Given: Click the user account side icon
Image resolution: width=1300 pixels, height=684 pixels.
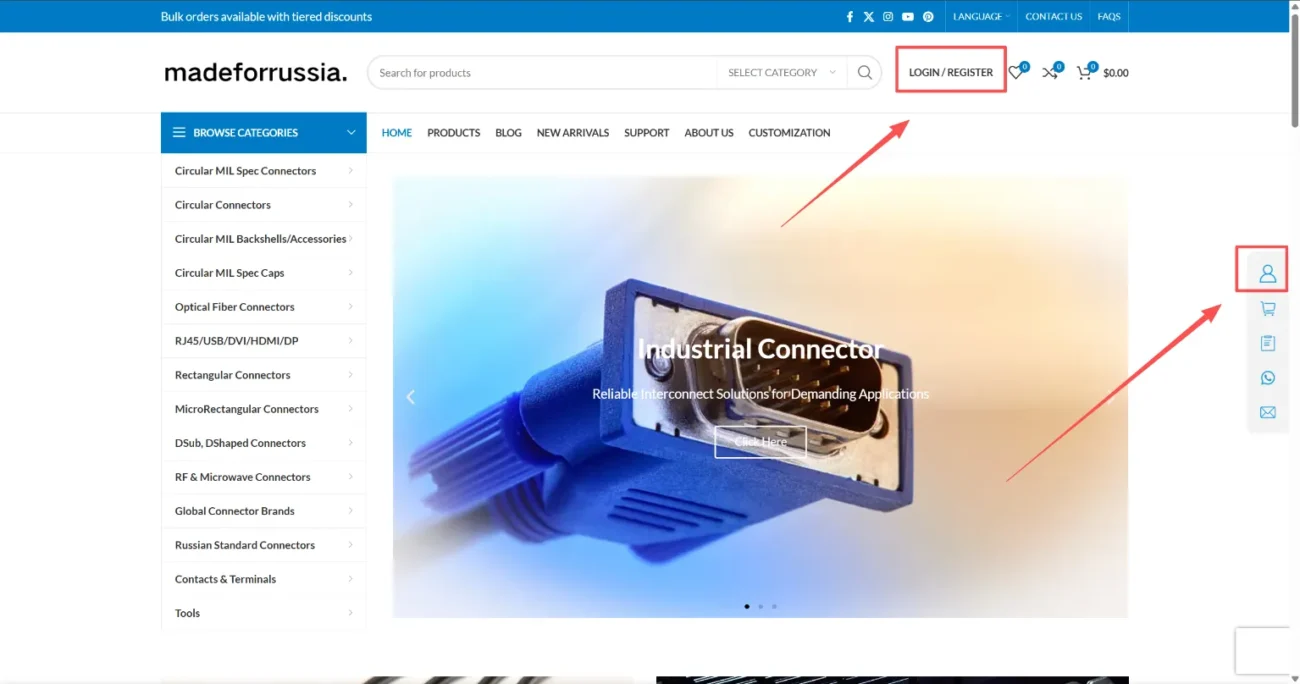Looking at the screenshot, I should [x=1267, y=273].
